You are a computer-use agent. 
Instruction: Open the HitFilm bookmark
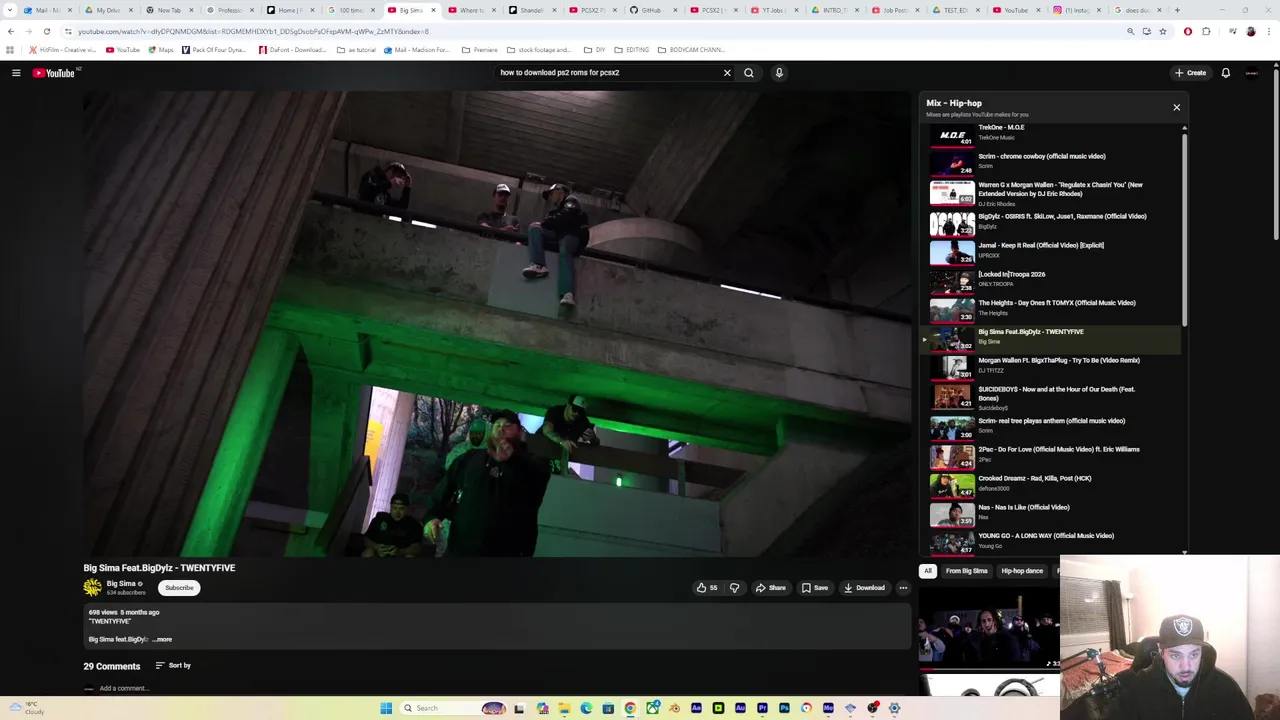pos(62,50)
